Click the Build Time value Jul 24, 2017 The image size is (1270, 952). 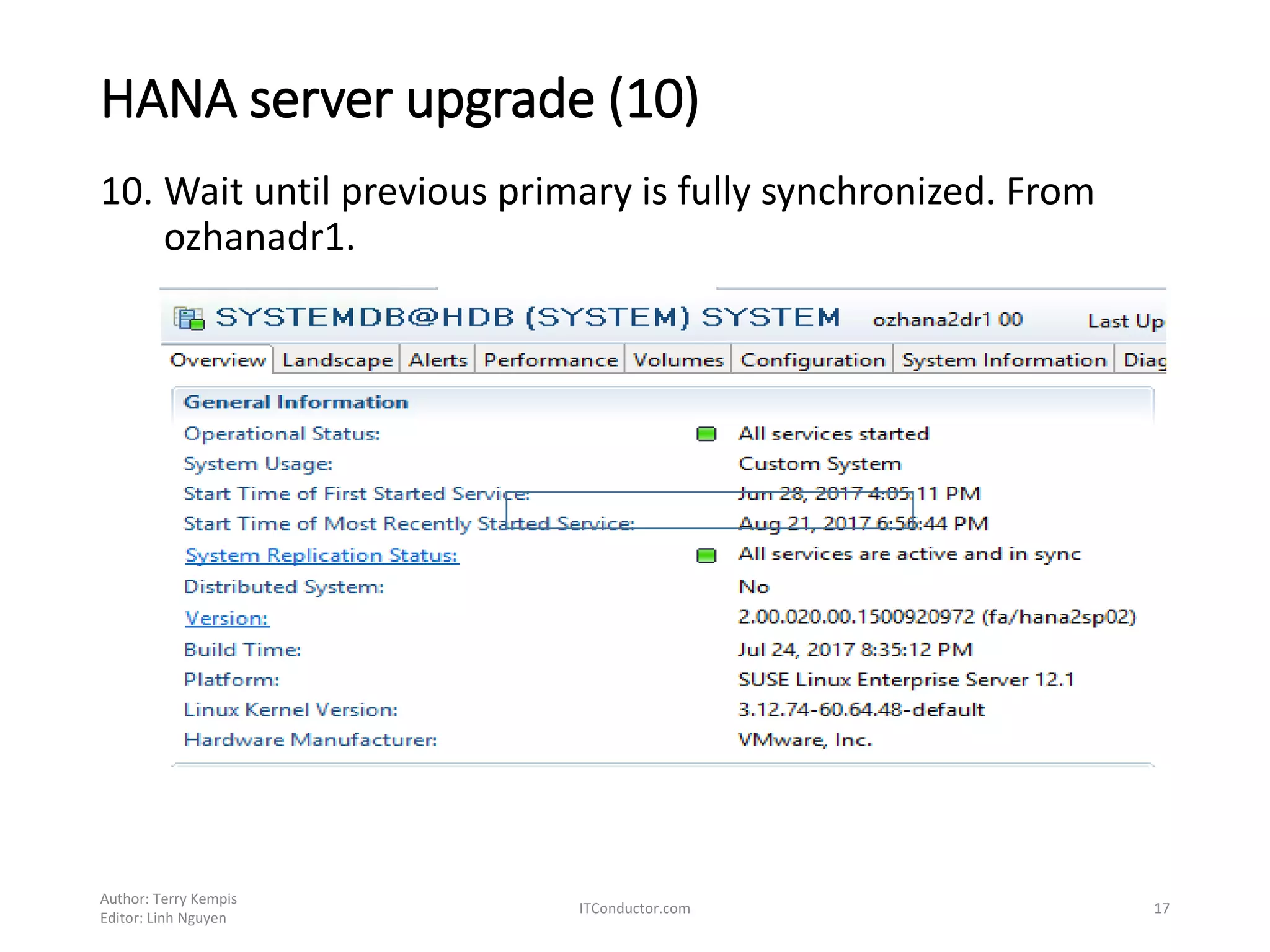point(855,649)
